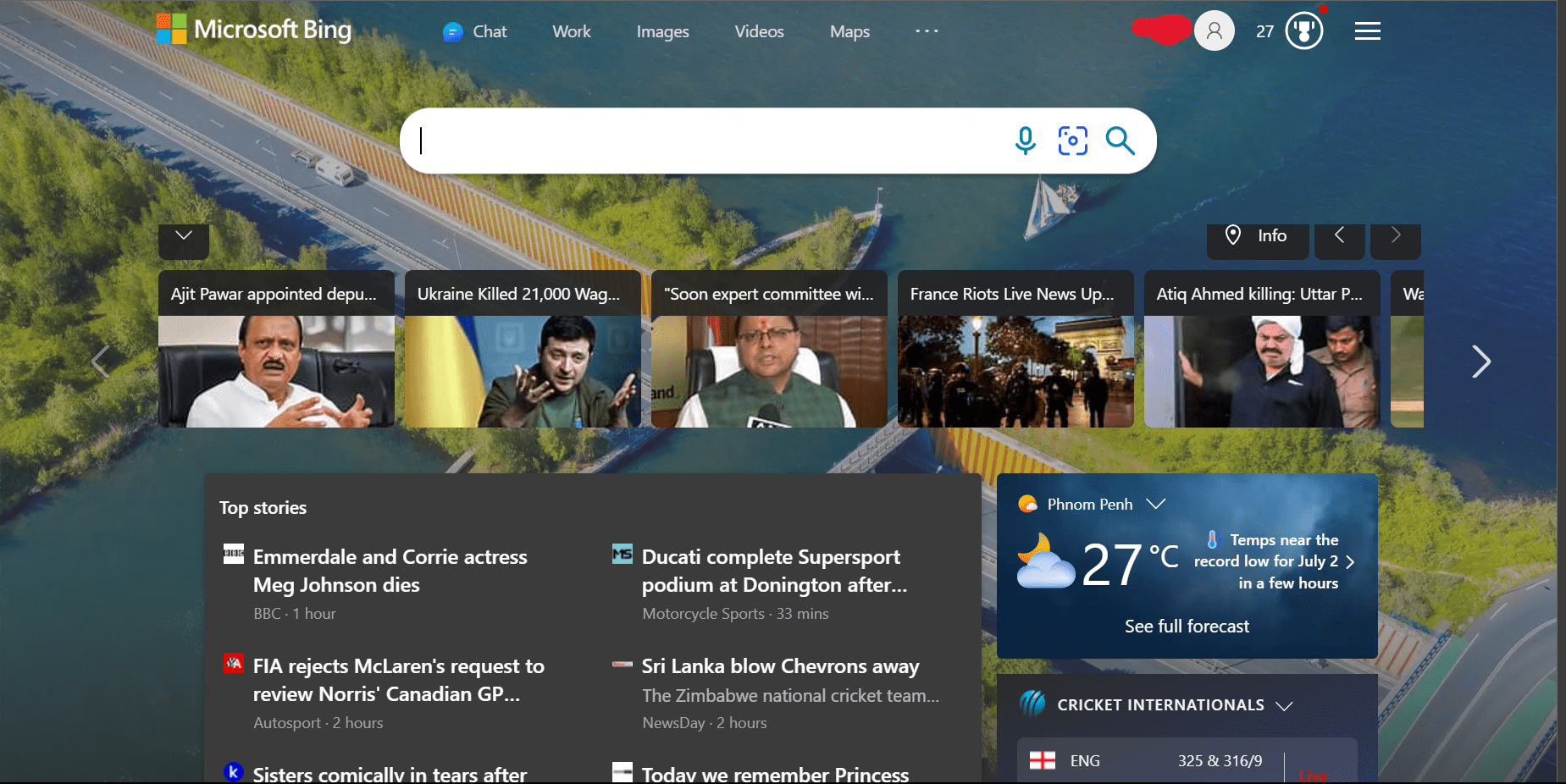
Task: Expand the Phnom Penh location dropdown
Action: point(1156,504)
